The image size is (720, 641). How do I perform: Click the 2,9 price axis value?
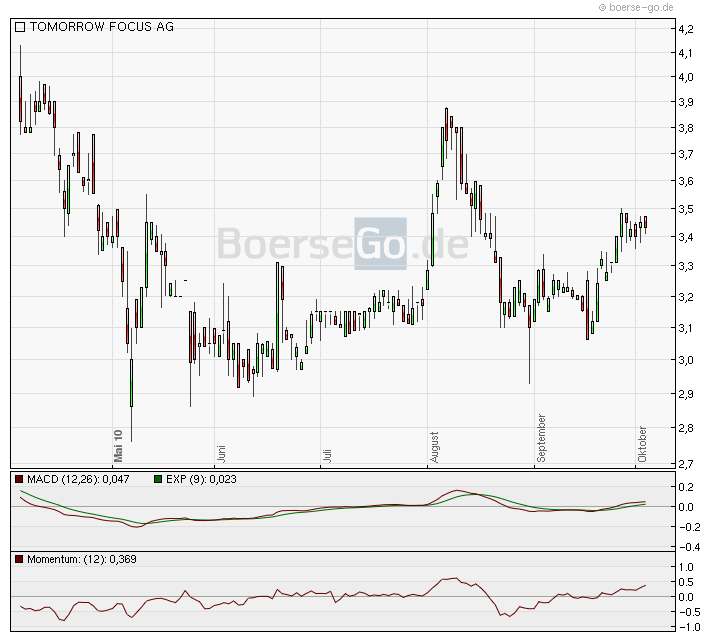point(686,394)
